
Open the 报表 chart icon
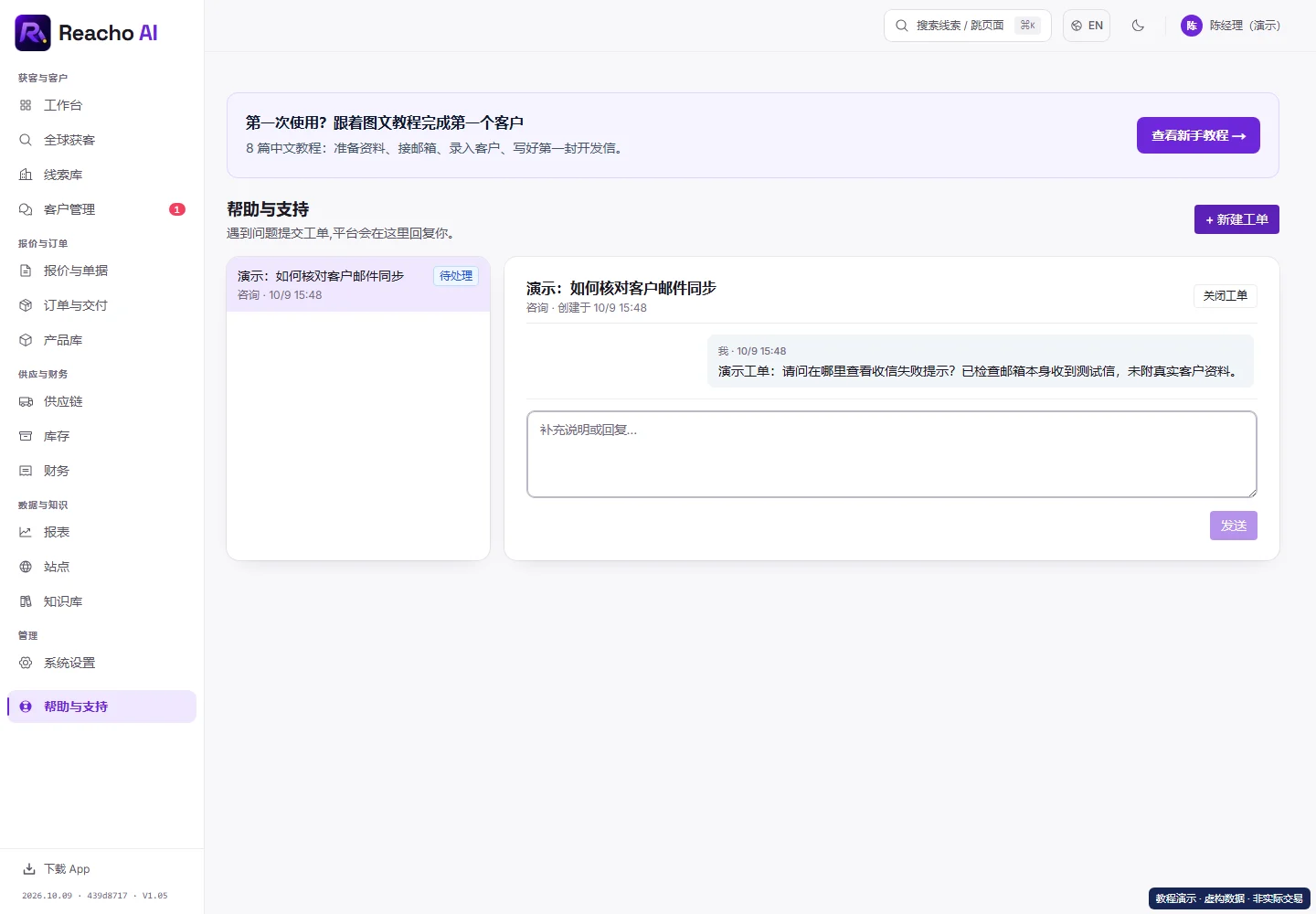[x=26, y=532]
